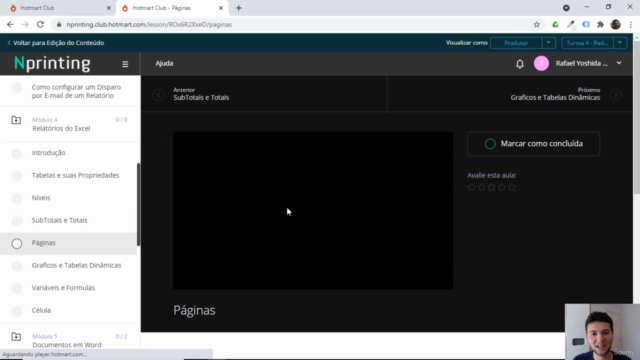Image resolution: width=640 pixels, height=360 pixels.
Task: Open notifications bell
Action: pyautogui.click(x=520, y=64)
